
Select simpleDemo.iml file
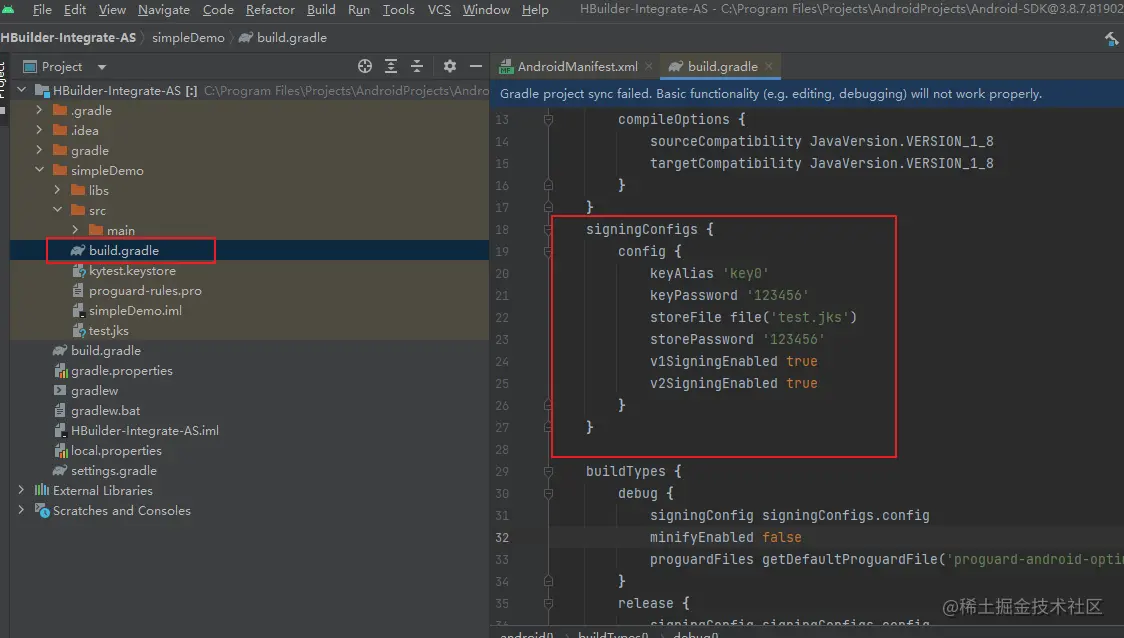coord(135,310)
